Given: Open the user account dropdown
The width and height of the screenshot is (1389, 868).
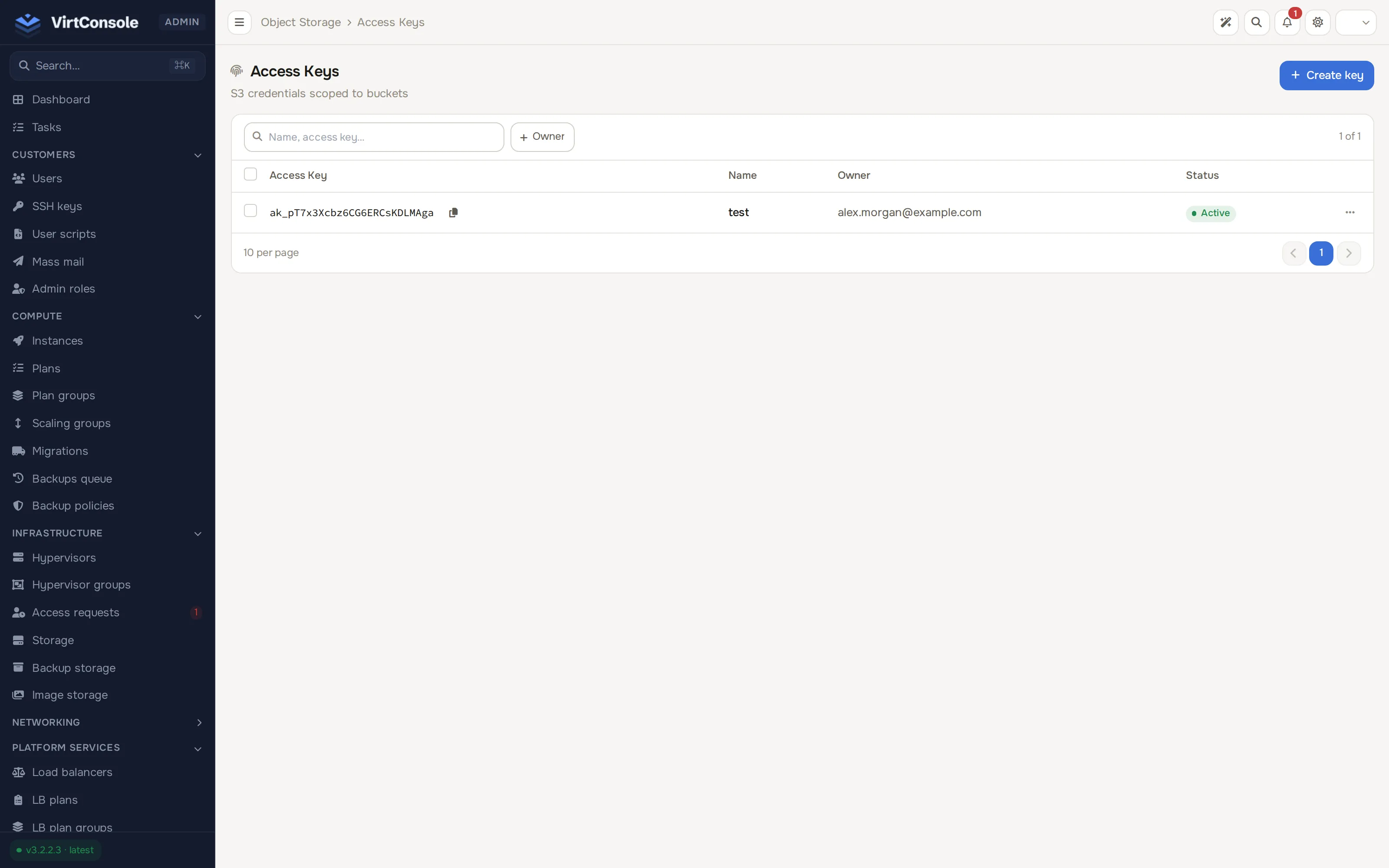Looking at the screenshot, I should click(x=1356, y=23).
